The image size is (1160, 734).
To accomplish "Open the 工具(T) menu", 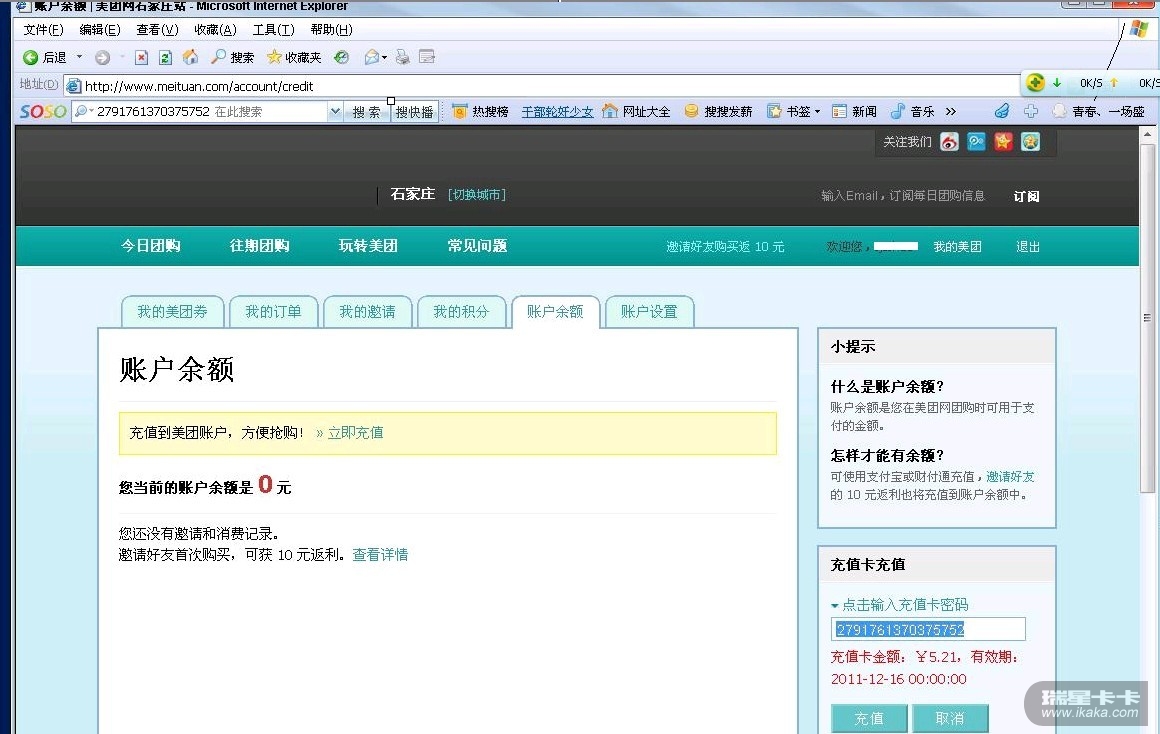I will point(273,30).
